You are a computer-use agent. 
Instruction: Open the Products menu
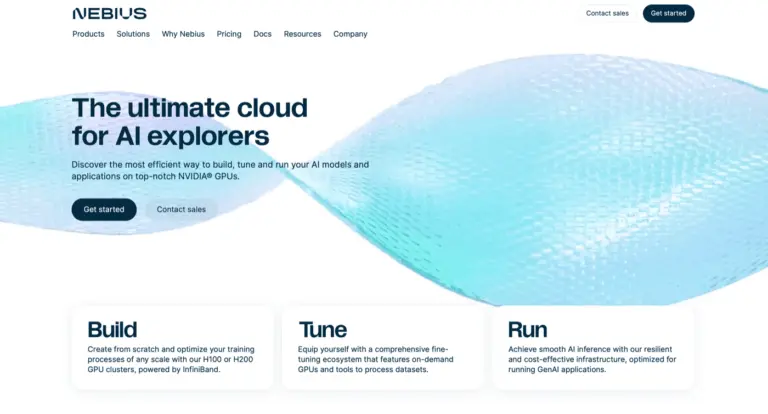coord(88,34)
